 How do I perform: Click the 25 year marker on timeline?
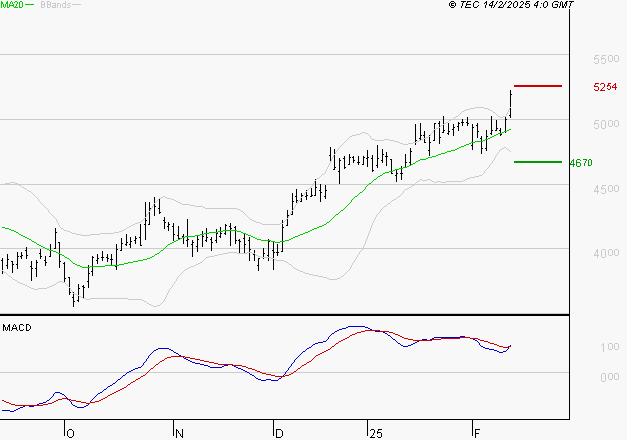tap(376, 434)
